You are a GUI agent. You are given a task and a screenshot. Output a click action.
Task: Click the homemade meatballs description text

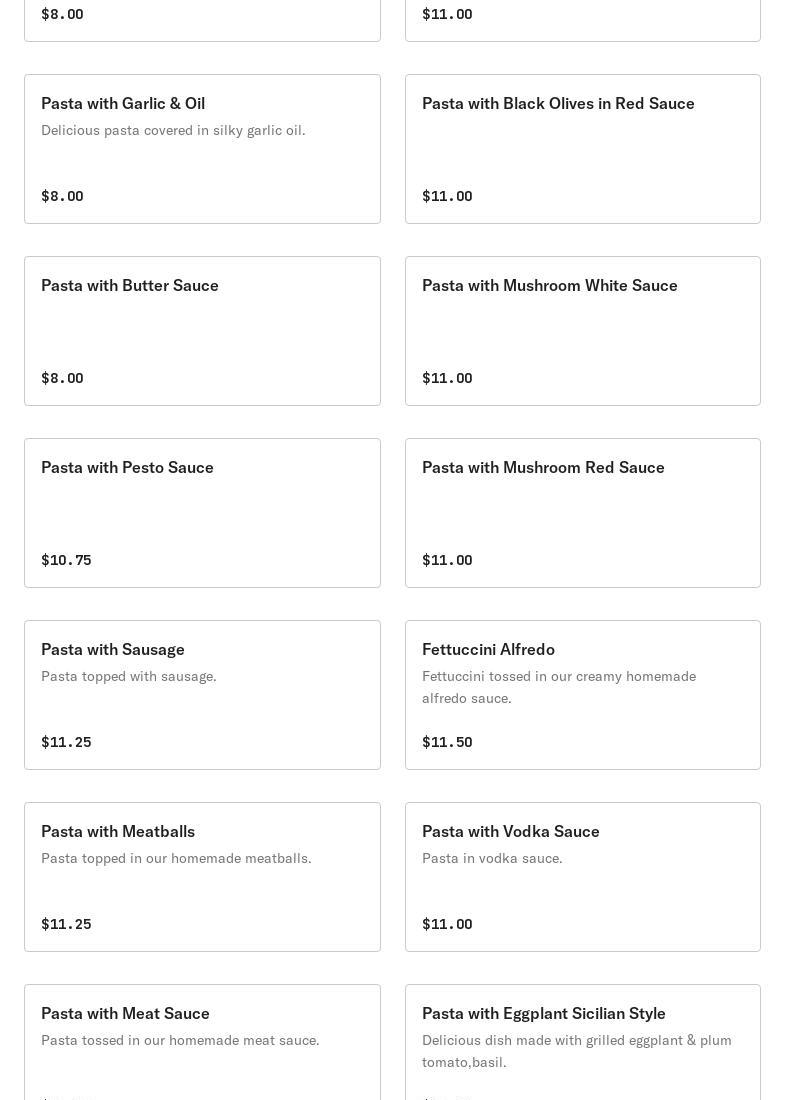point(176,859)
